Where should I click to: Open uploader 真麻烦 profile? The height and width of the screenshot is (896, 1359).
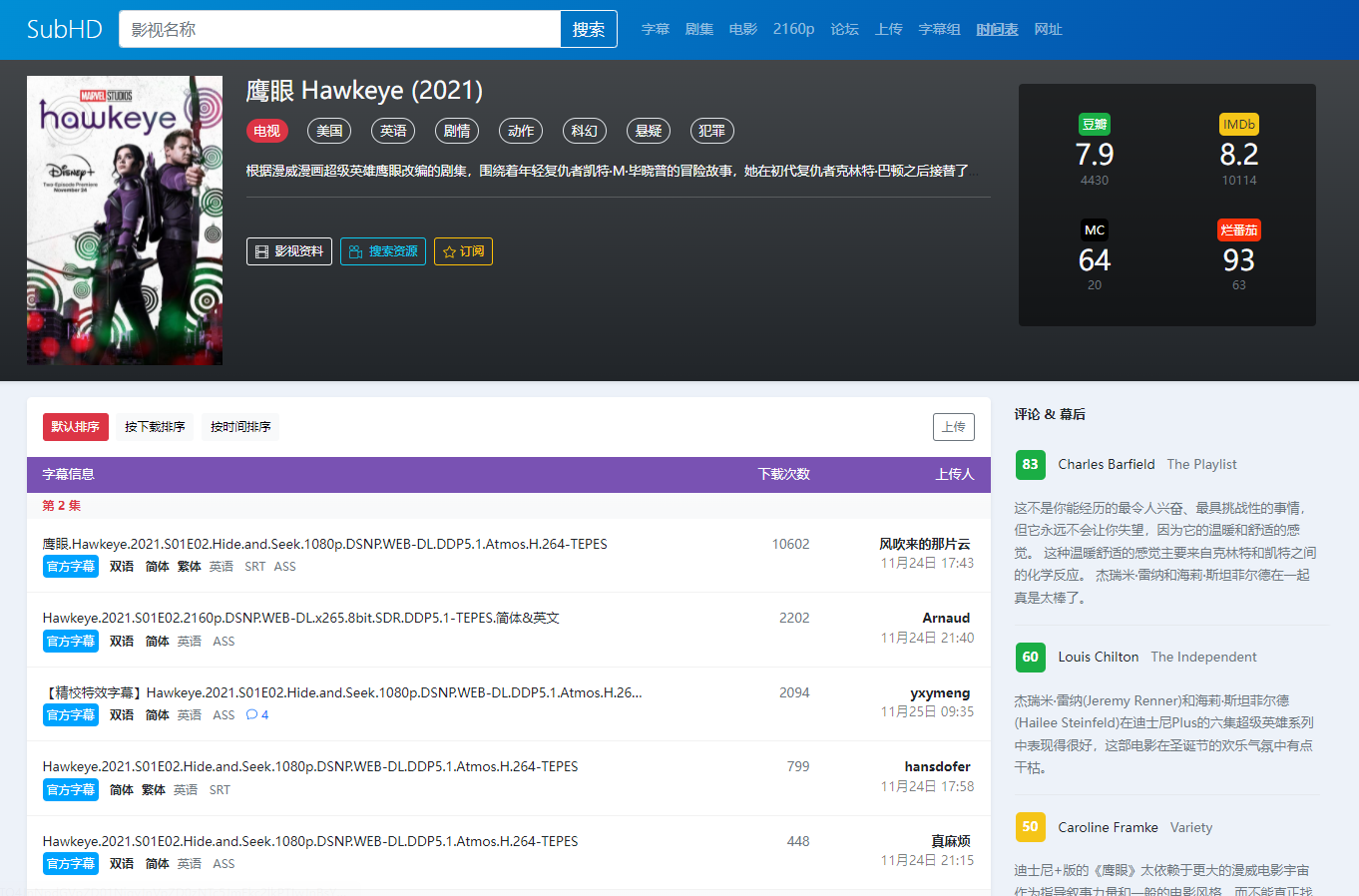tap(951, 841)
